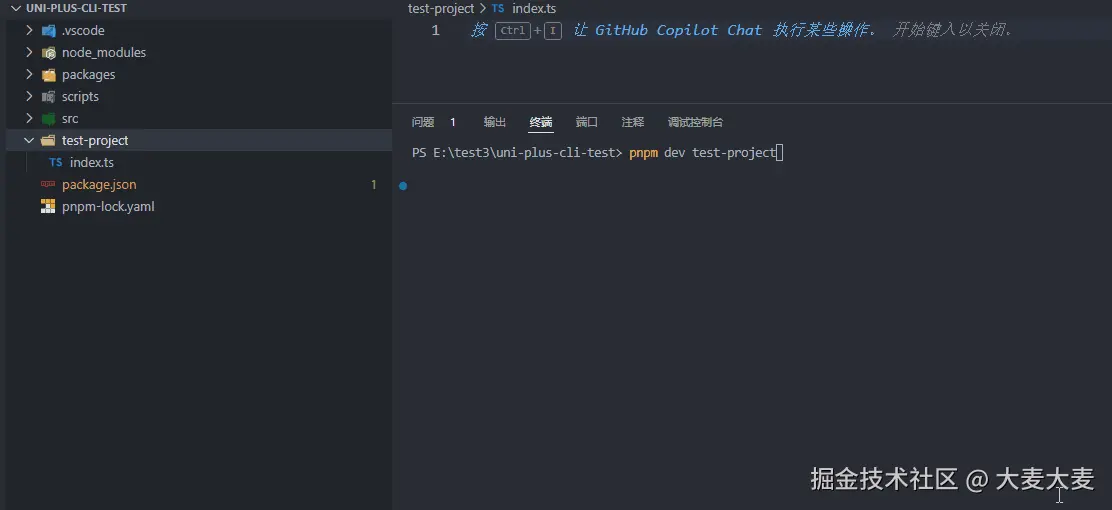Viewport: 1112px width, 510px height.
Task: Switch to the 端口 panel tab
Action: [x=586, y=122]
